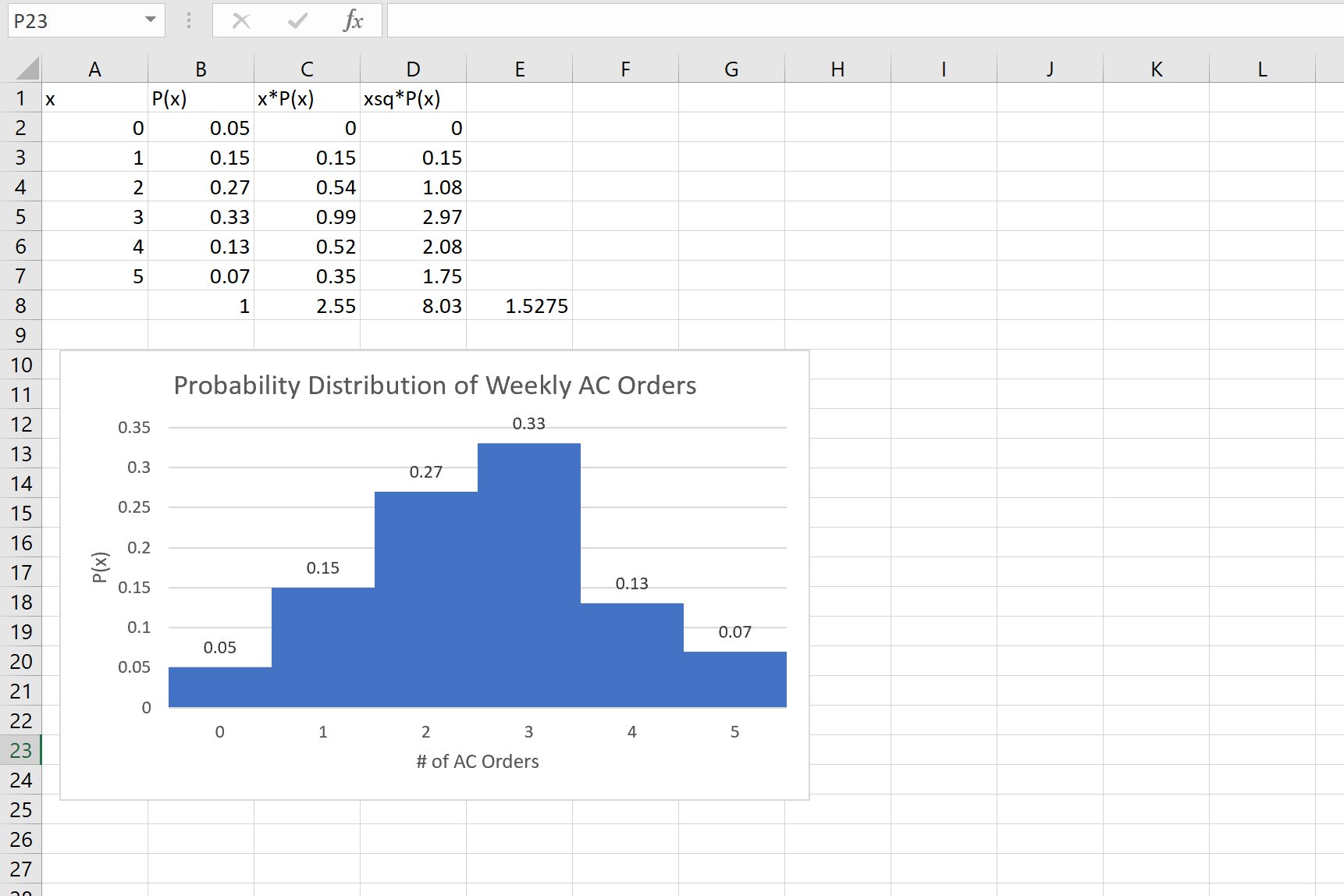Select column B header

coord(201,69)
